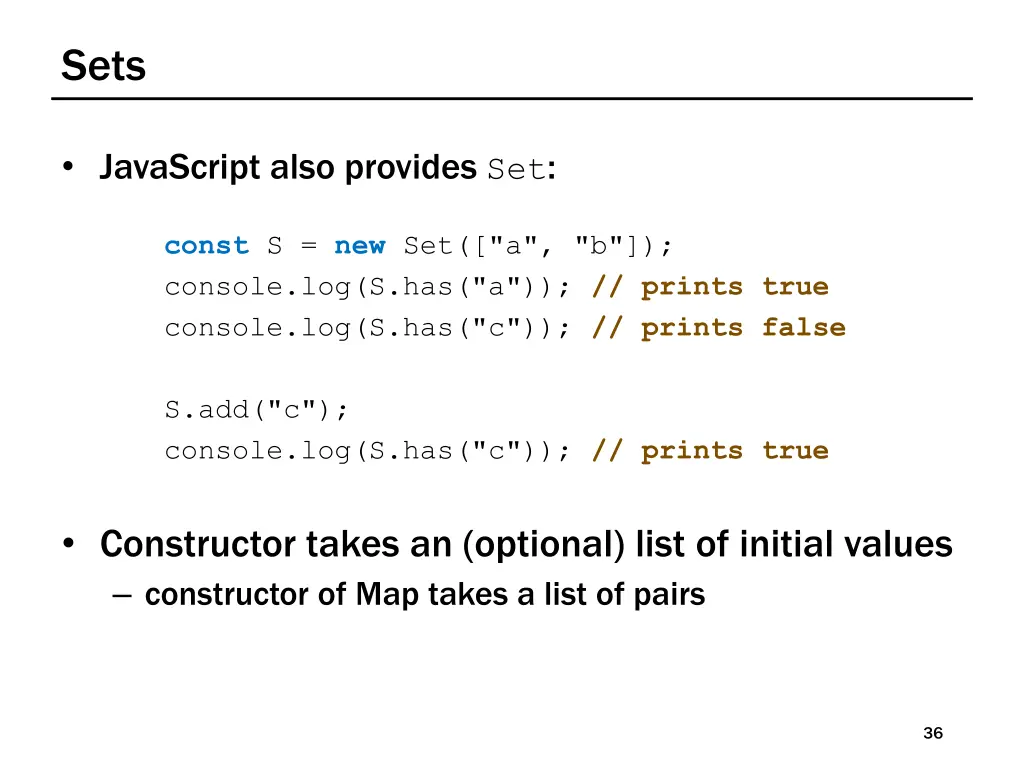Screen dimensions: 1024x768
Task: Click the word "(optional)" in second bullet
Action: pos(543,545)
